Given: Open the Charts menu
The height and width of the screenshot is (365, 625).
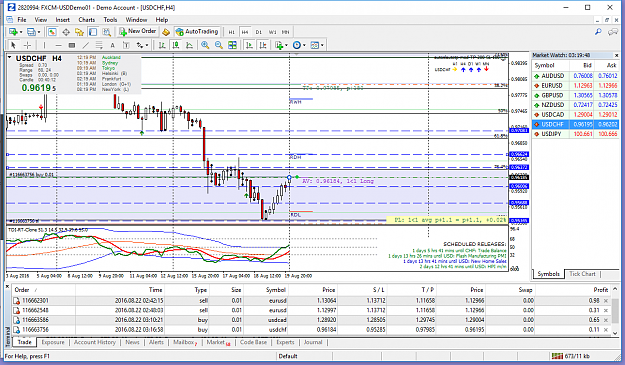Looking at the screenshot, I should tap(86, 20).
